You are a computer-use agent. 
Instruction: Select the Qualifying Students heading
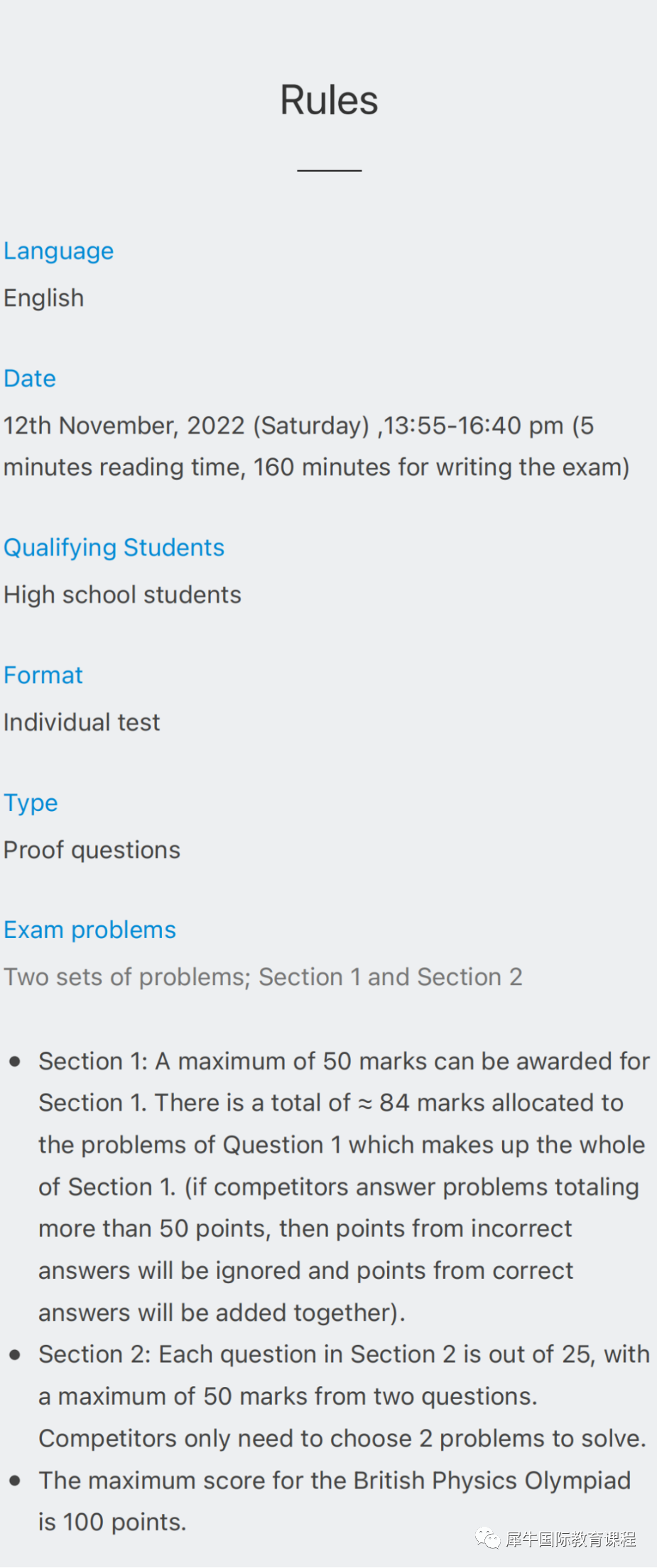point(114,548)
